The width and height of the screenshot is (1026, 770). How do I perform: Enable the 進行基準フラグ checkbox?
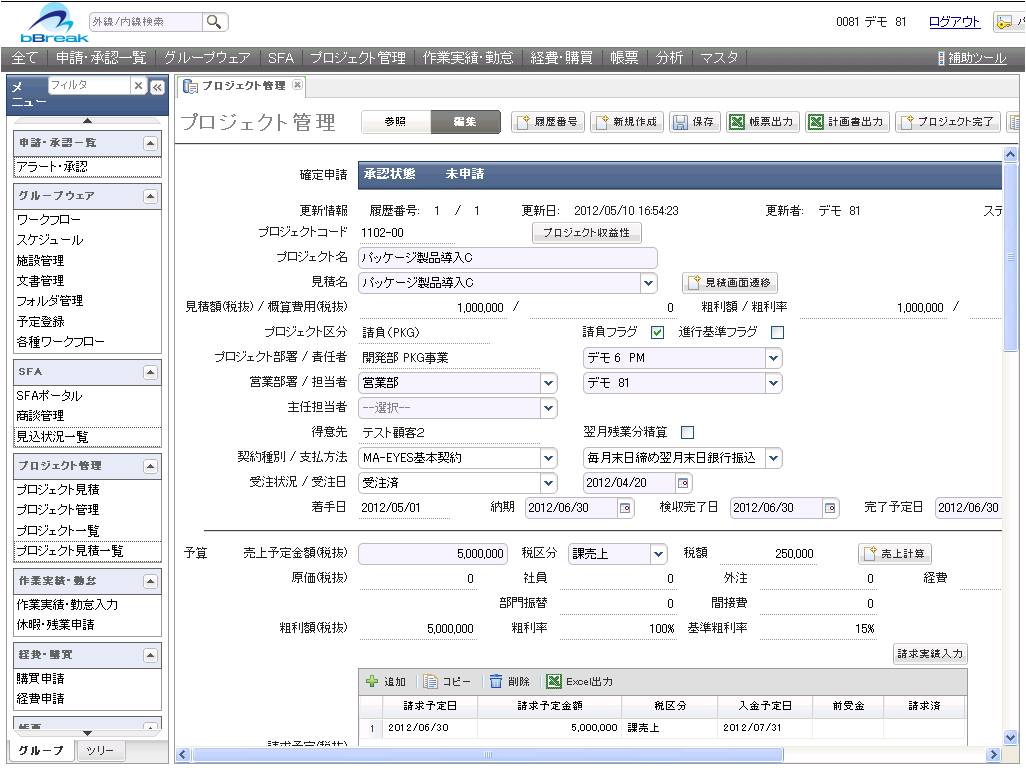[x=777, y=333]
